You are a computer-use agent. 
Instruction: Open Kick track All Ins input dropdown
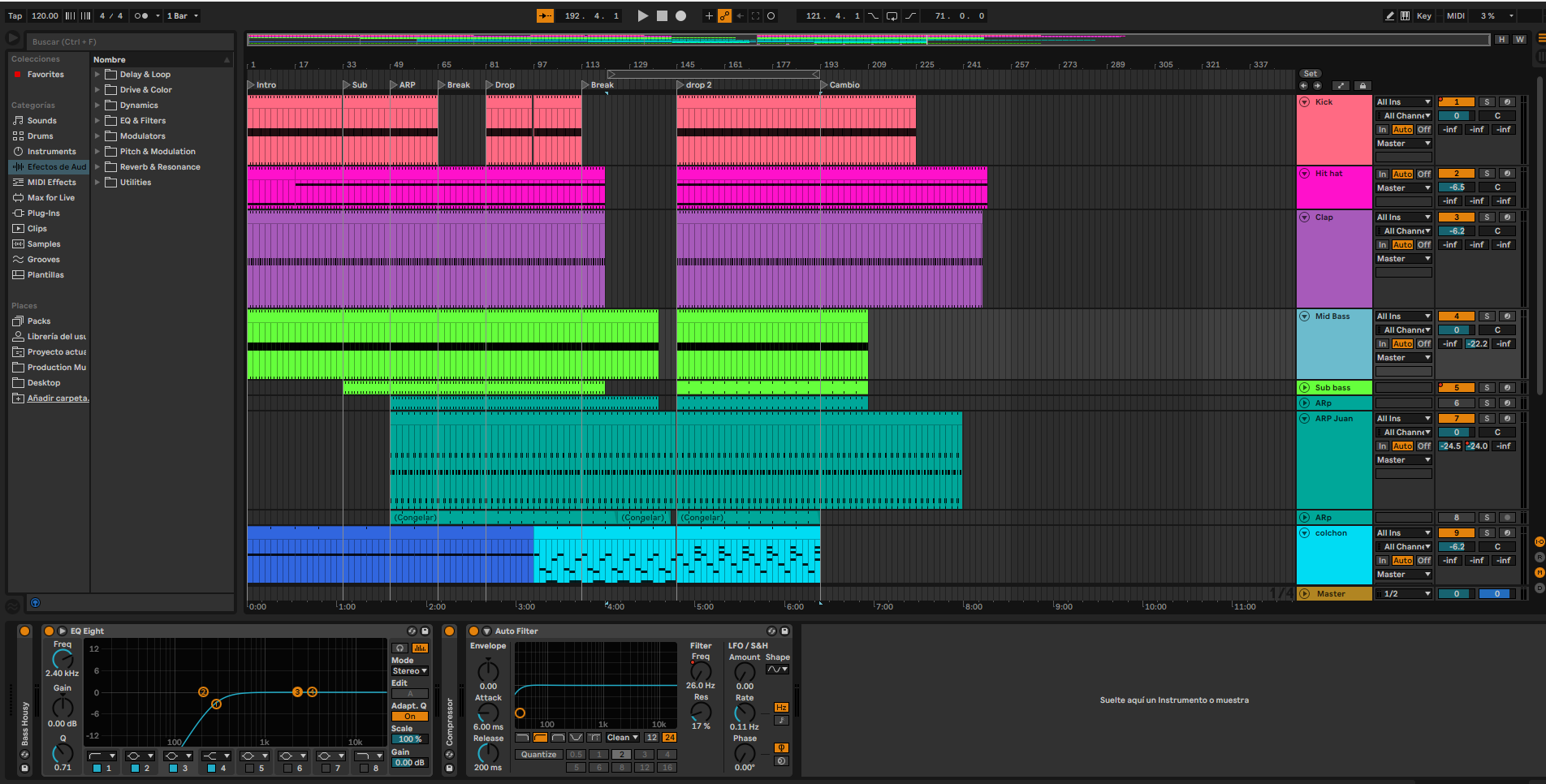click(1403, 101)
